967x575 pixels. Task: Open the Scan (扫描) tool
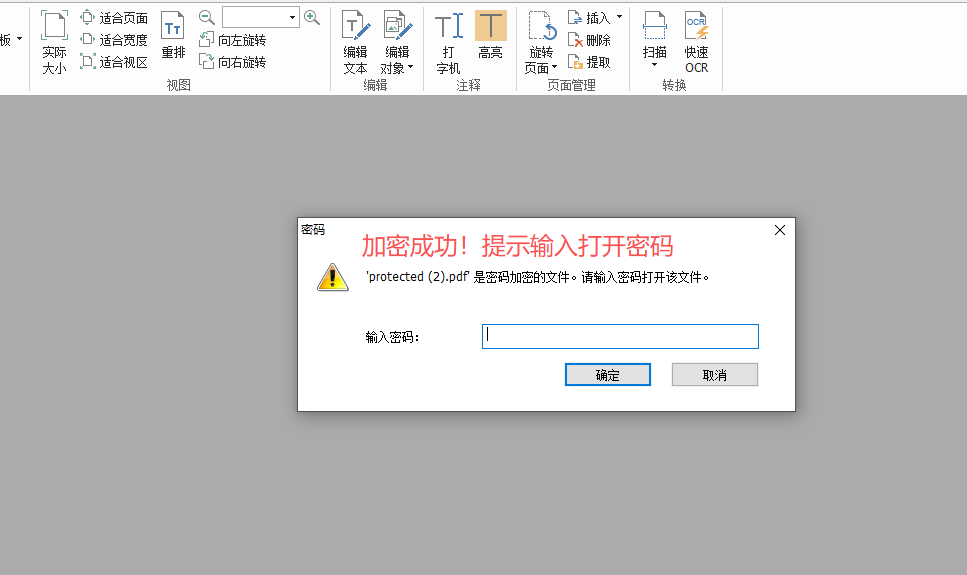(x=654, y=38)
